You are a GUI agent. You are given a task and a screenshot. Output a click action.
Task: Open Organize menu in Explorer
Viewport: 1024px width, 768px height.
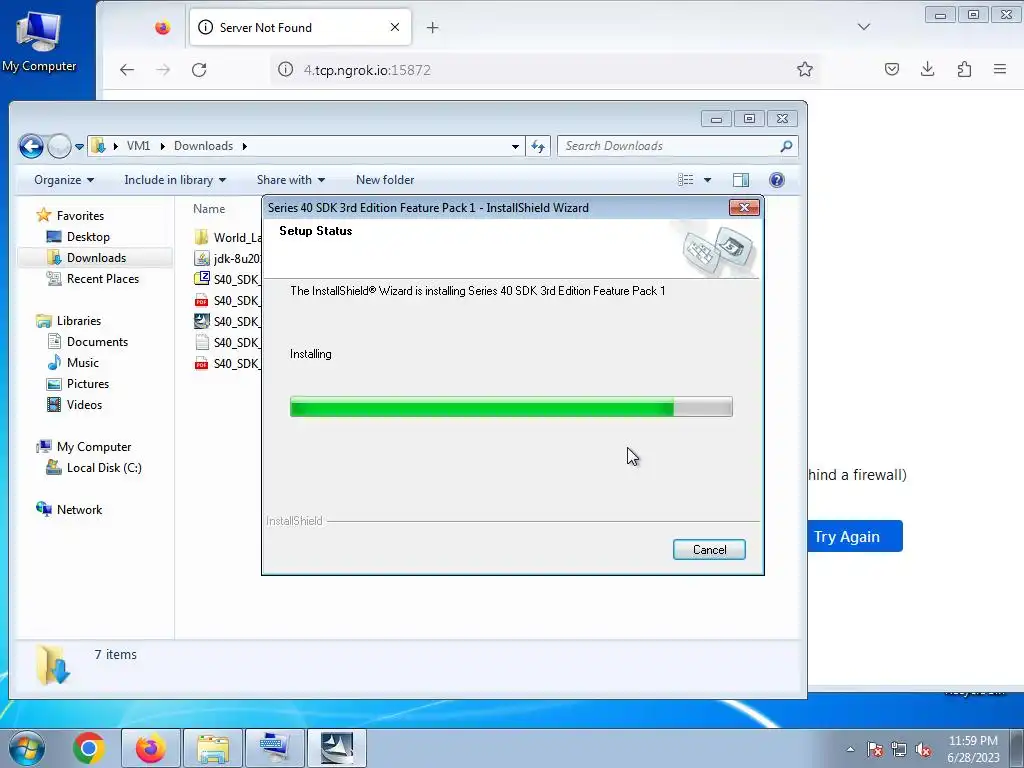64,180
